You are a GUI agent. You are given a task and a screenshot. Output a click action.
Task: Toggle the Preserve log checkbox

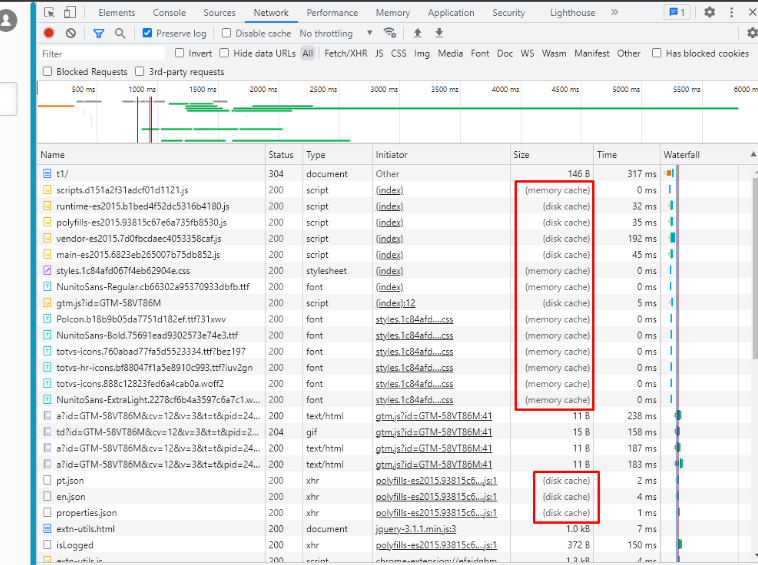click(147, 33)
